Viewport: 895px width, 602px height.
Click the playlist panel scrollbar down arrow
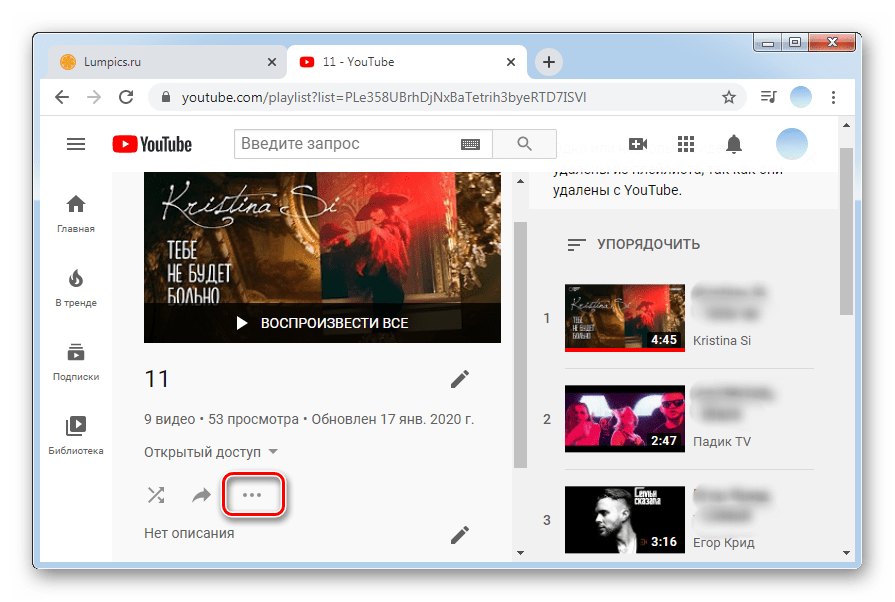(520, 552)
